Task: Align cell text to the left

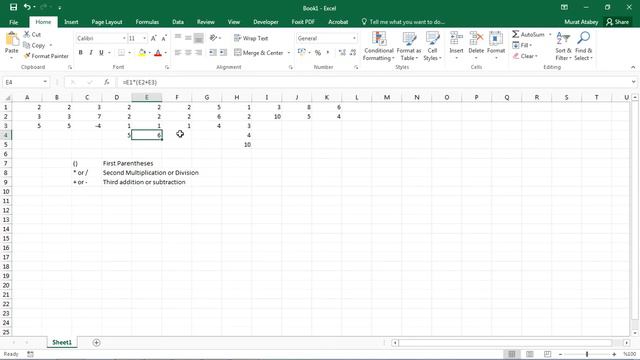Action: [178, 53]
